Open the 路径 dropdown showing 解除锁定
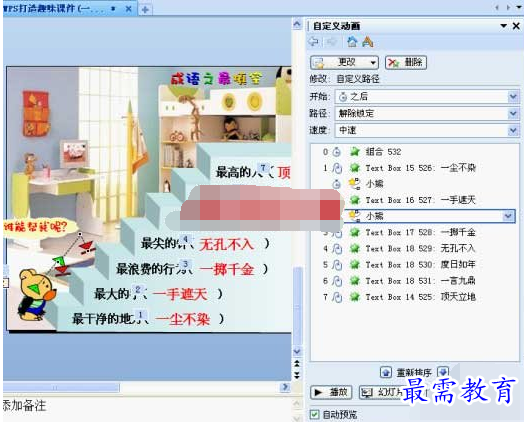This screenshot has height=422, width=524. point(427,114)
